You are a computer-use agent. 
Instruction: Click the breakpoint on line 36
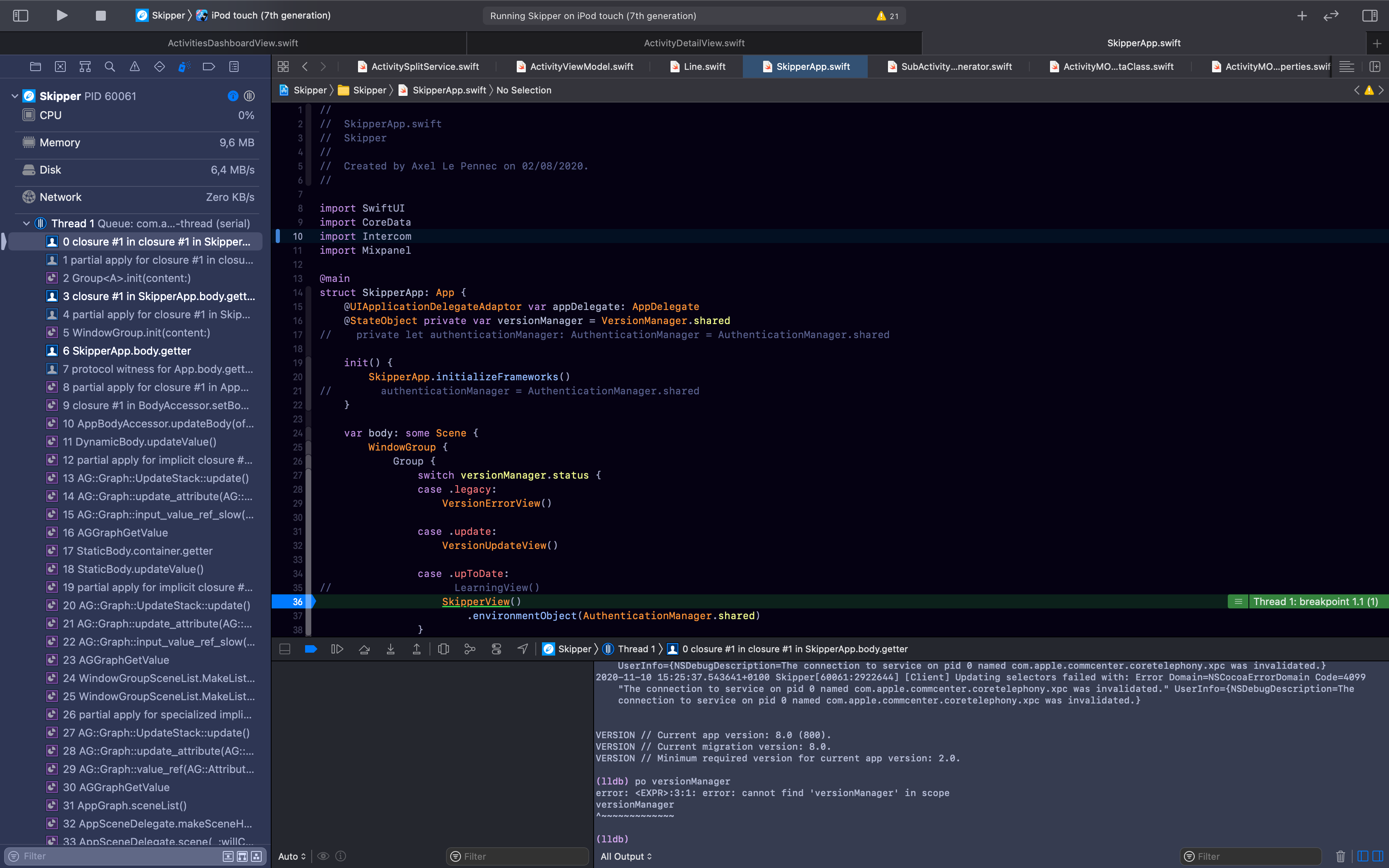(293, 602)
